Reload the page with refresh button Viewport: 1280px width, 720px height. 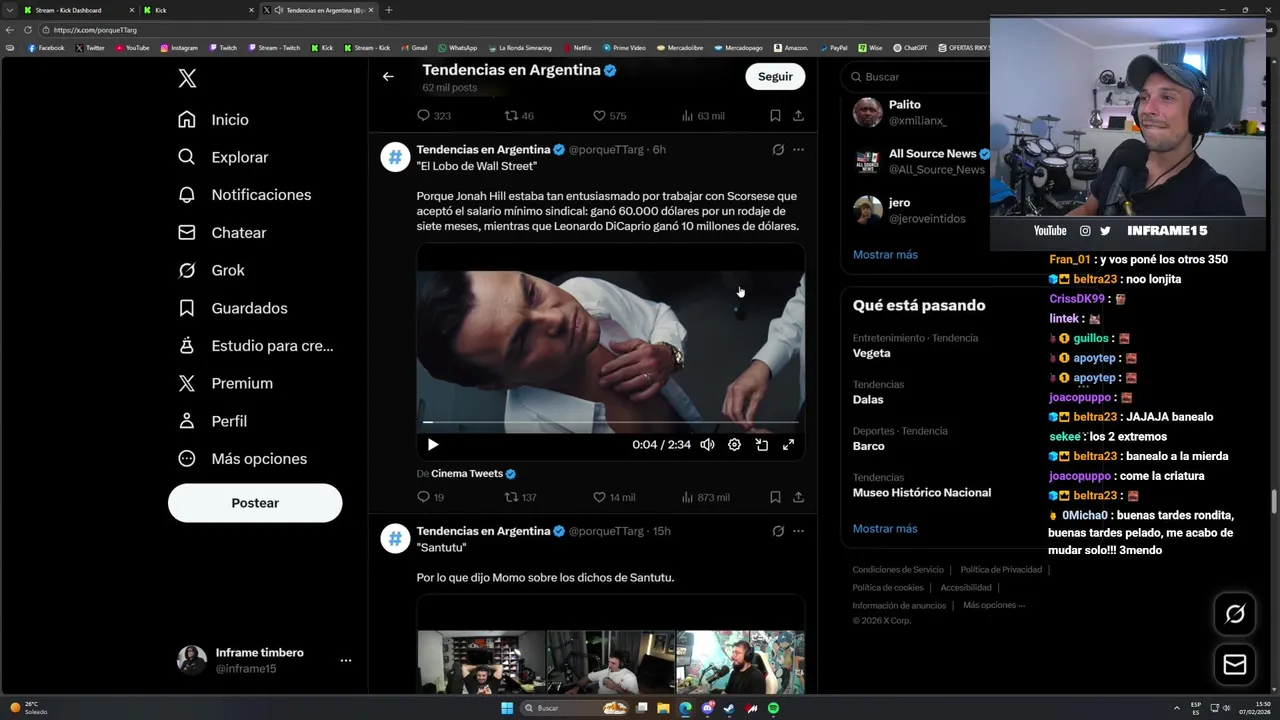[x=30, y=30]
